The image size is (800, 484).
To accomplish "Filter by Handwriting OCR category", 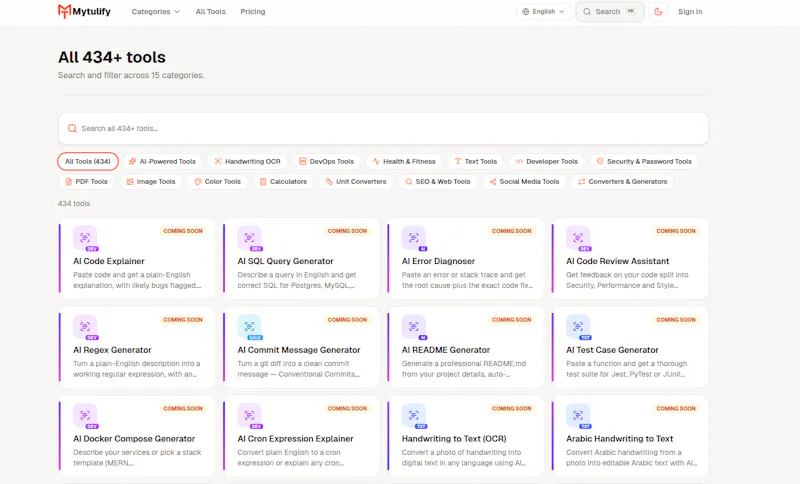I will [247, 161].
